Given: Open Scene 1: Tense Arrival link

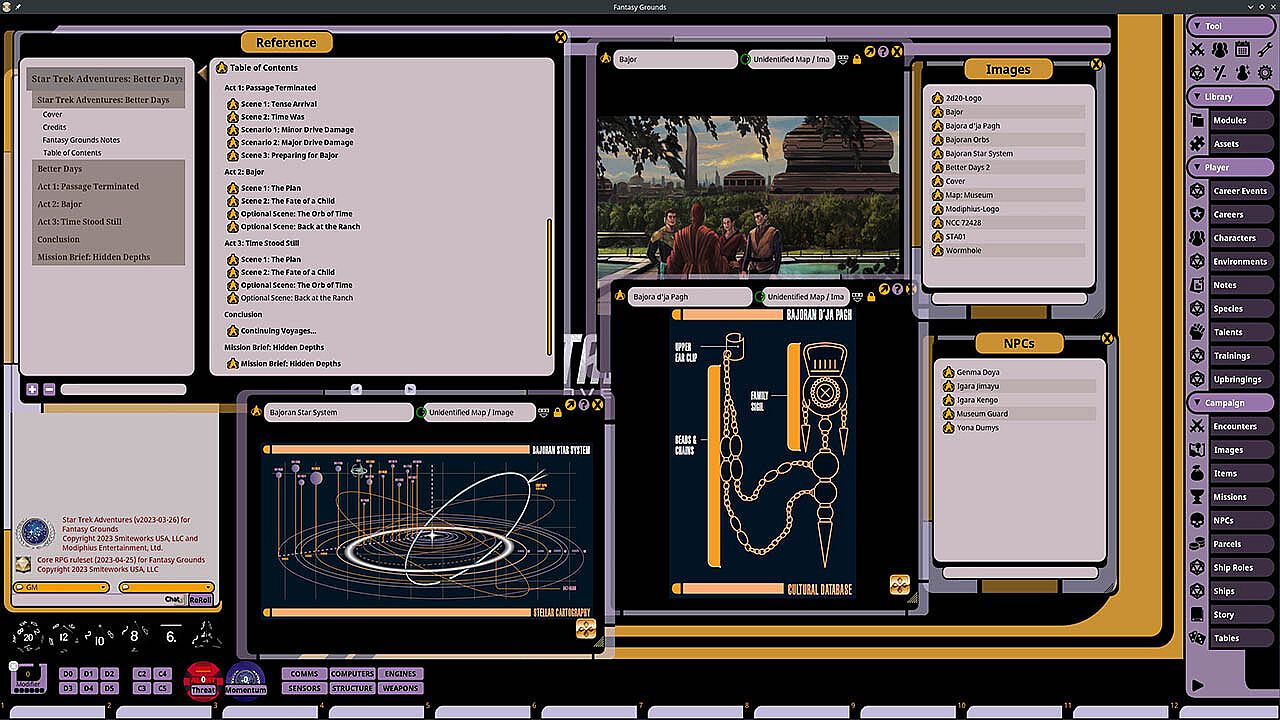Looking at the screenshot, I should tap(279, 104).
